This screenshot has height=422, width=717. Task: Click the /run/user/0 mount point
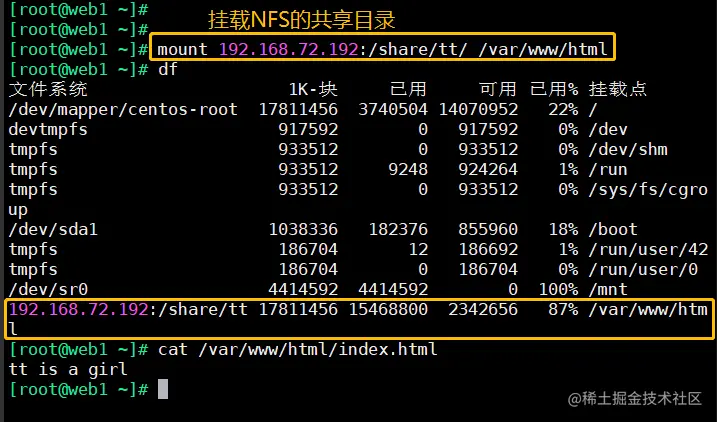643,269
